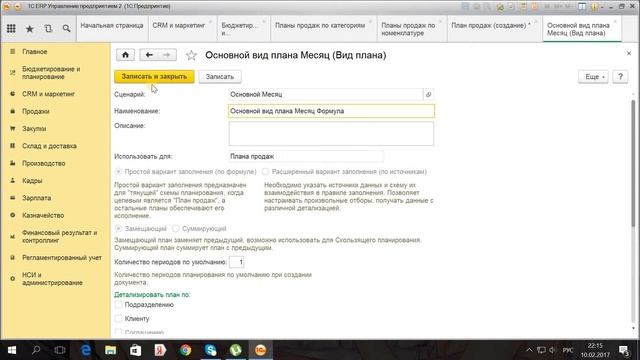Open the notification center icon

623,350
